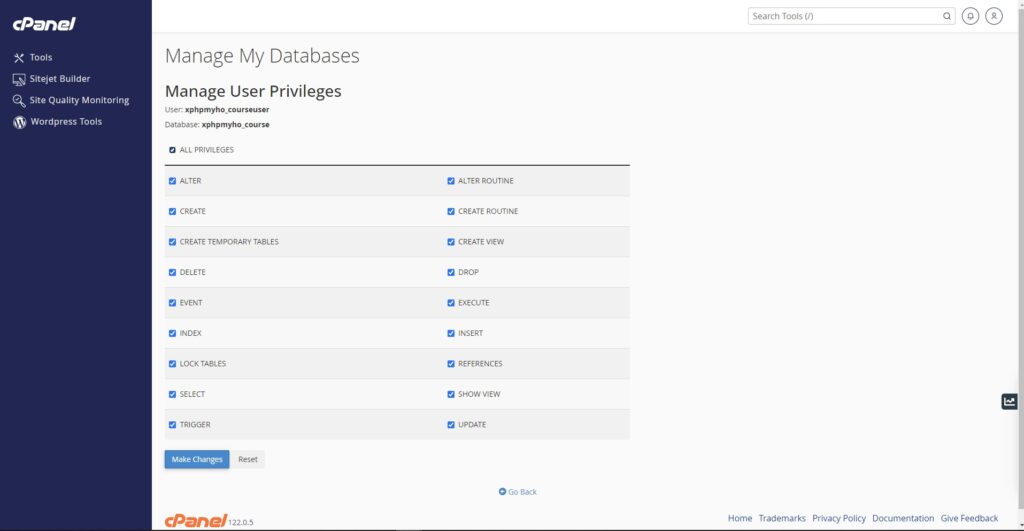Uncheck the CREATE ROUTINE checkbox
The height and width of the screenshot is (531, 1024).
pyautogui.click(x=451, y=212)
